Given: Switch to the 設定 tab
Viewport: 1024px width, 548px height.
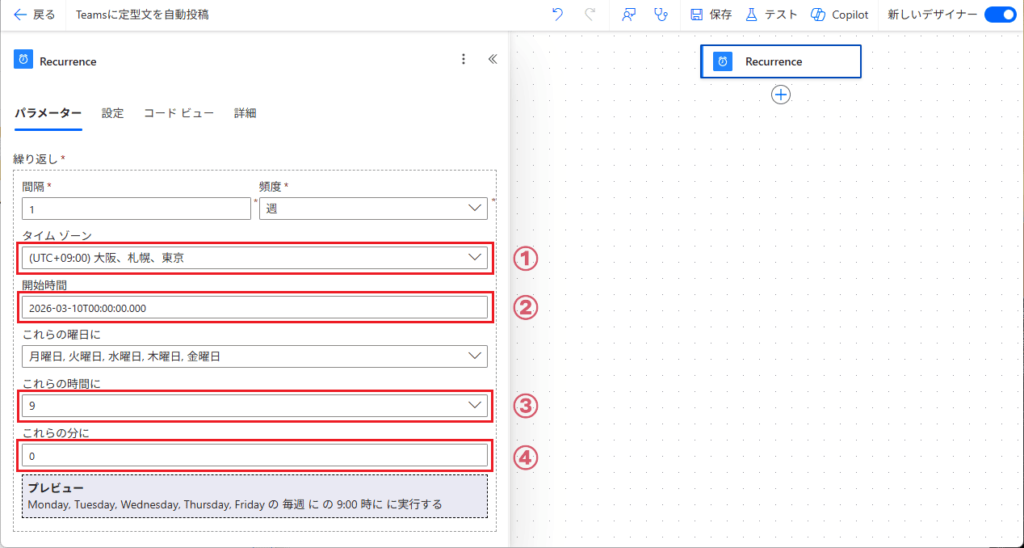Looking at the screenshot, I should coord(112,113).
